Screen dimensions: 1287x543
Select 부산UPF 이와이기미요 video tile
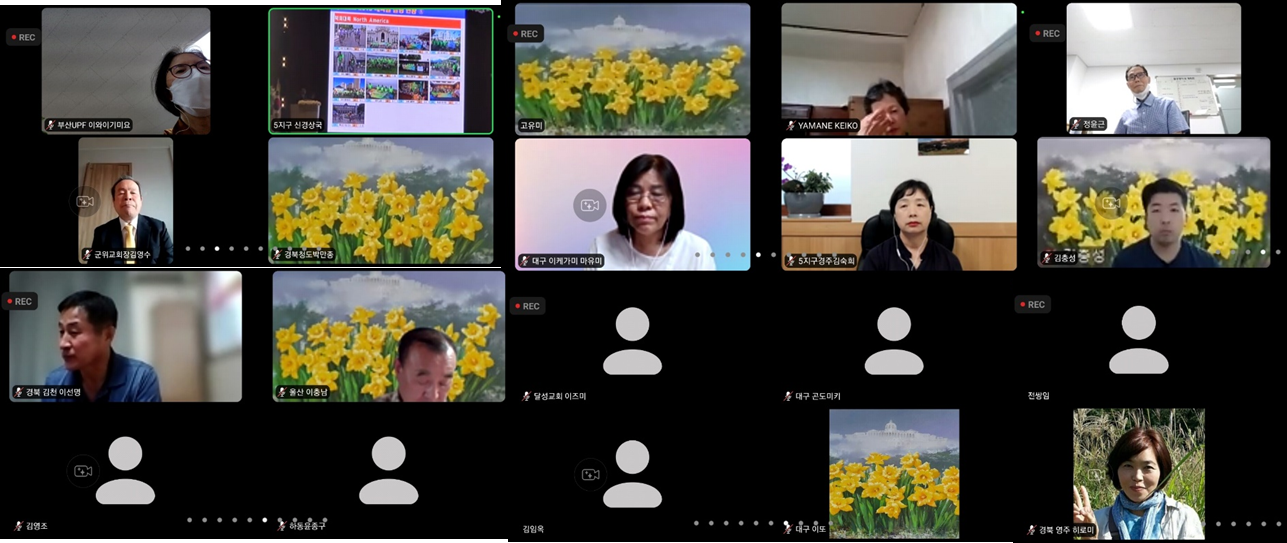126,71
